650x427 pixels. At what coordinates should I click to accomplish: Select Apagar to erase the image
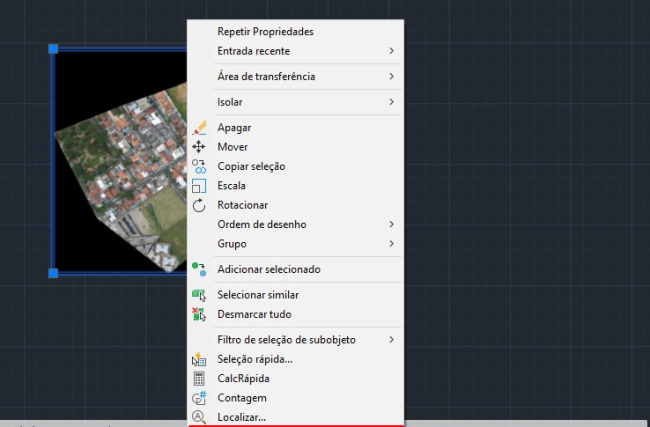point(296,128)
